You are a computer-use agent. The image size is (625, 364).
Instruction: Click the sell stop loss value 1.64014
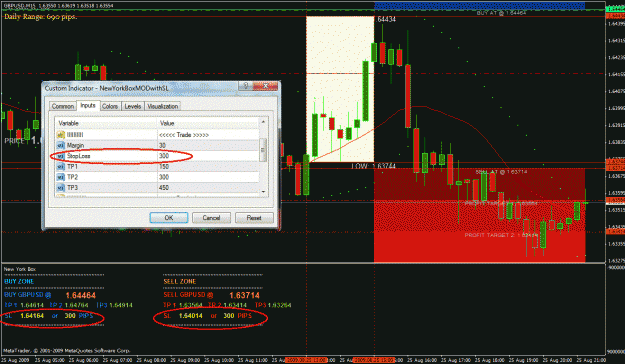(191, 316)
